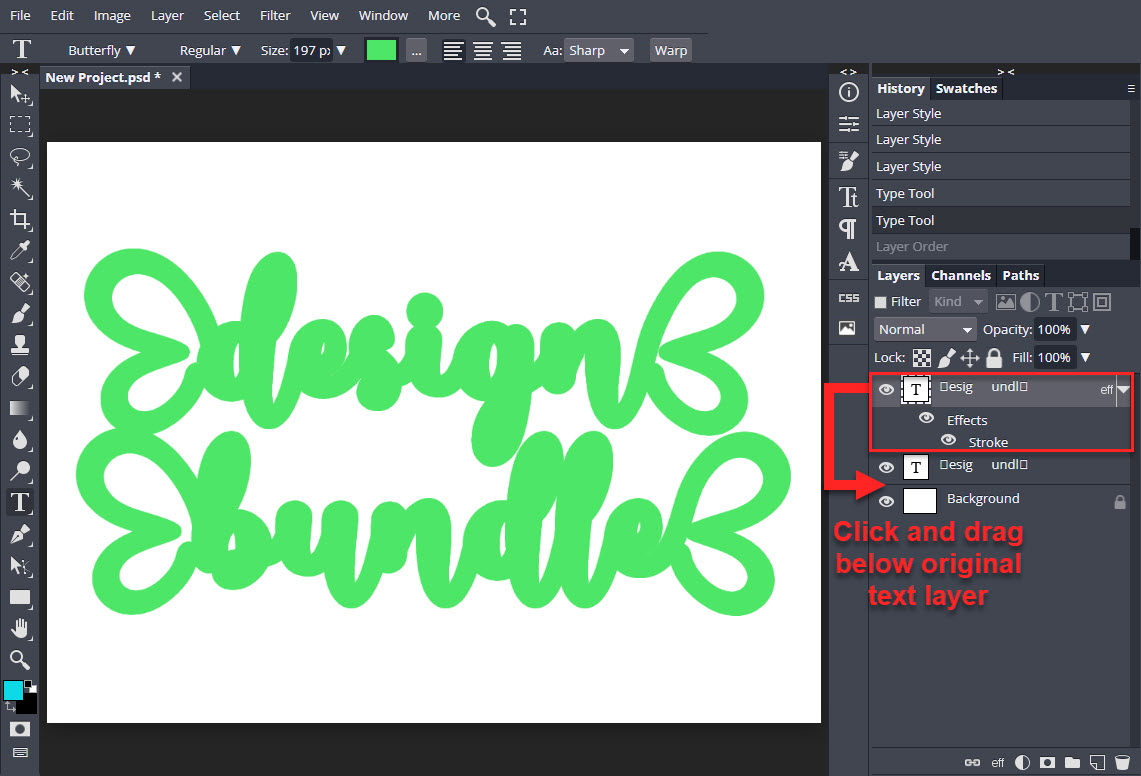
Task: Enable the layer Filter checkbox
Action: tap(880, 301)
